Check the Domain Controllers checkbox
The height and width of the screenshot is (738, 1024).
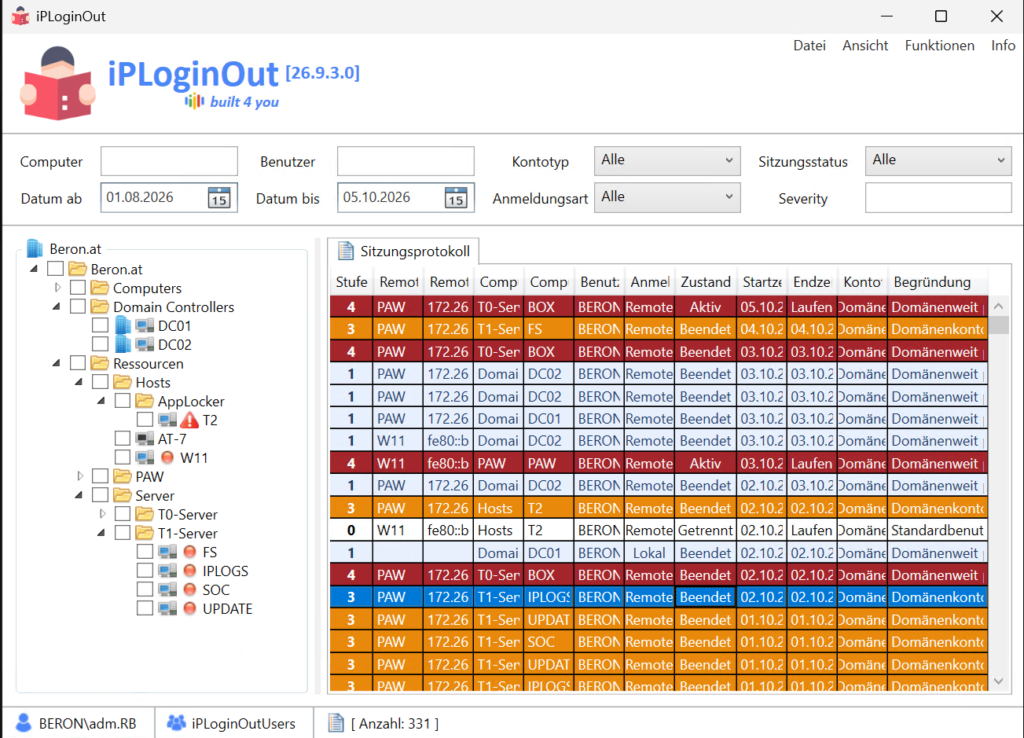(78, 306)
